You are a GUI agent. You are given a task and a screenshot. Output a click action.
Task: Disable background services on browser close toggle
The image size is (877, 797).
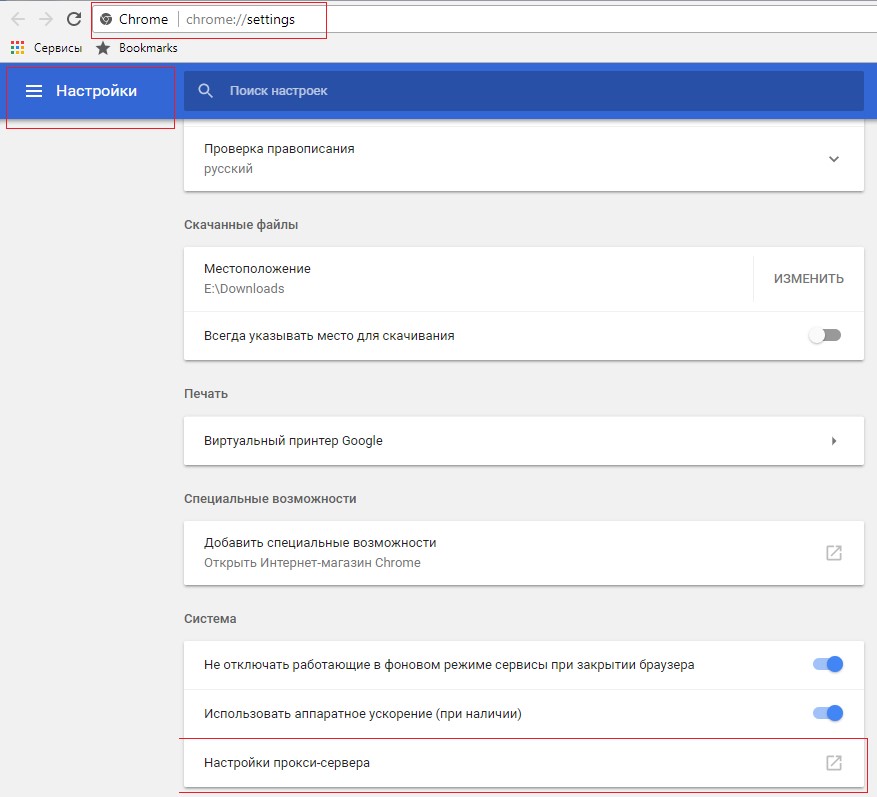pos(828,664)
